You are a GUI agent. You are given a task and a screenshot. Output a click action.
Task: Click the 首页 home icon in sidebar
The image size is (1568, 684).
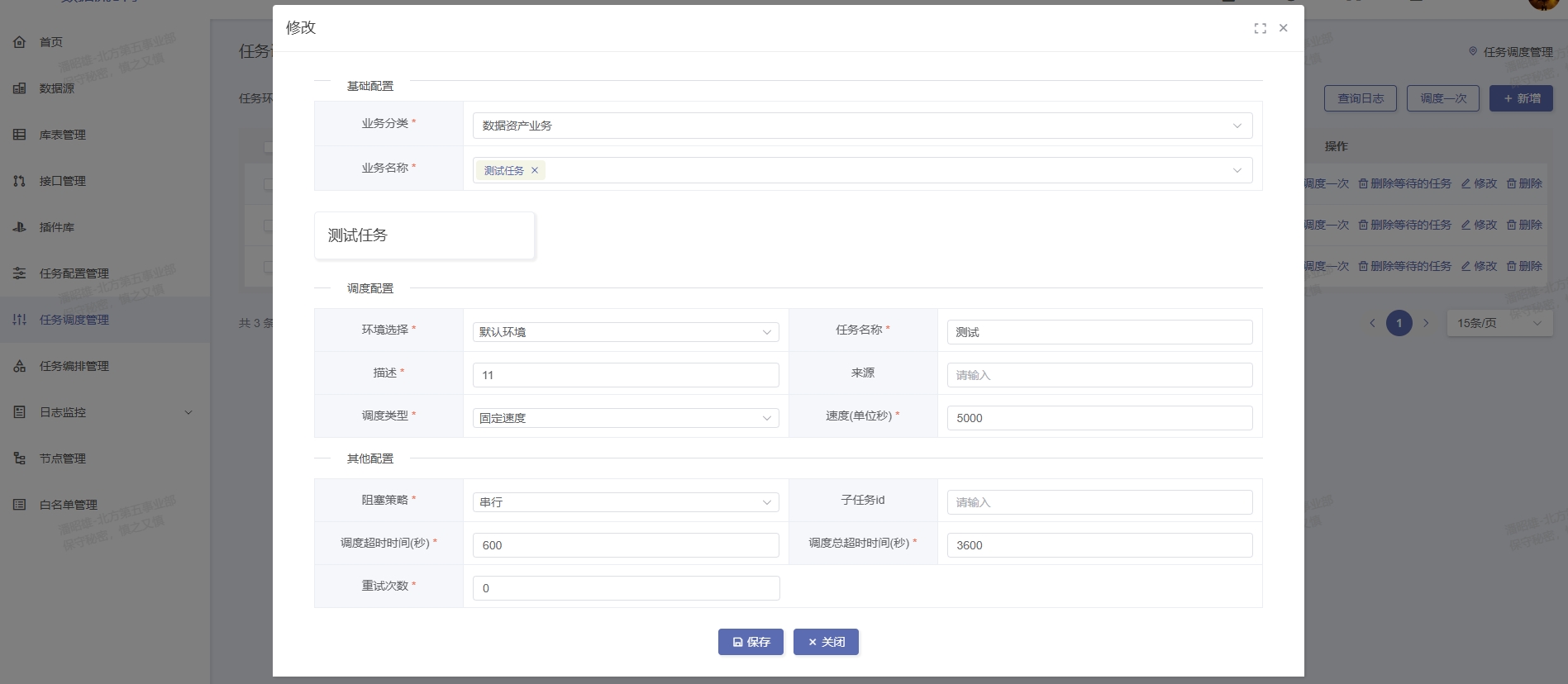point(20,42)
